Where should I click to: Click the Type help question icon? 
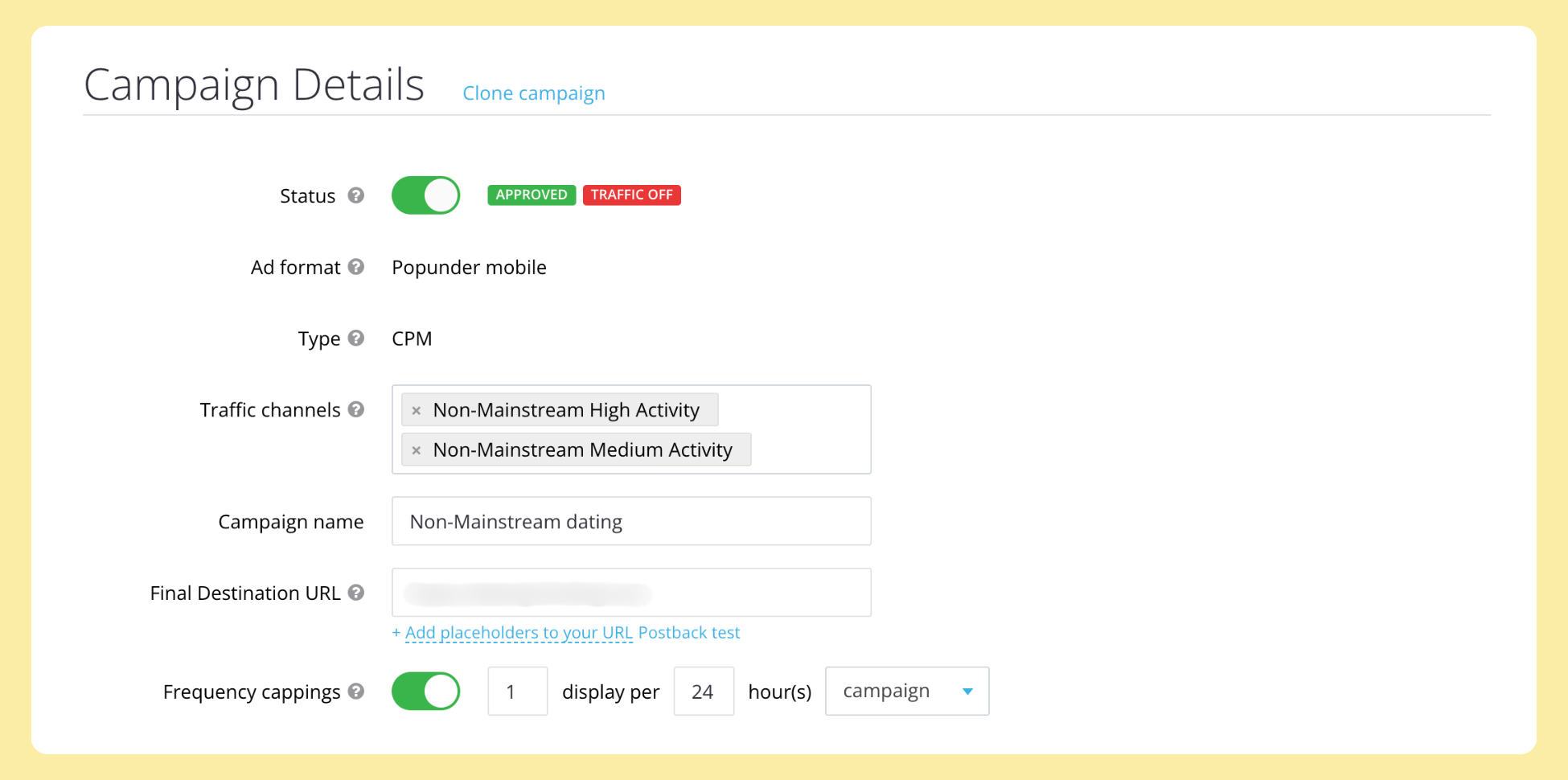(x=356, y=339)
